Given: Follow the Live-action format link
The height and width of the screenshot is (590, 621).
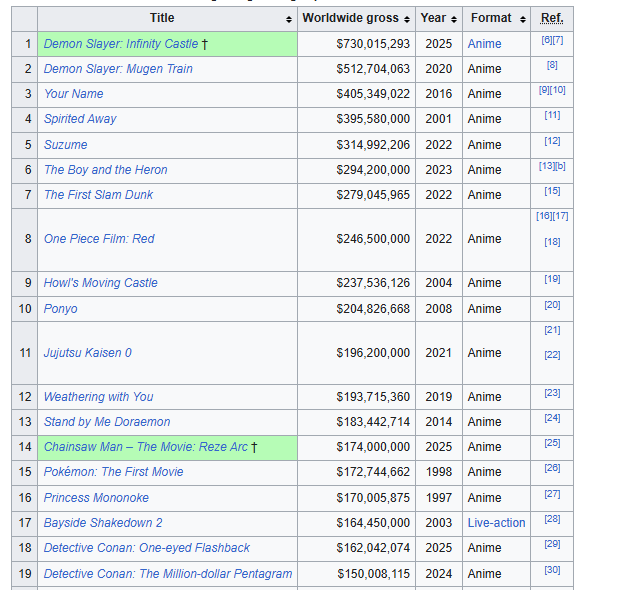Looking at the screenshot, I should [496, 523].
